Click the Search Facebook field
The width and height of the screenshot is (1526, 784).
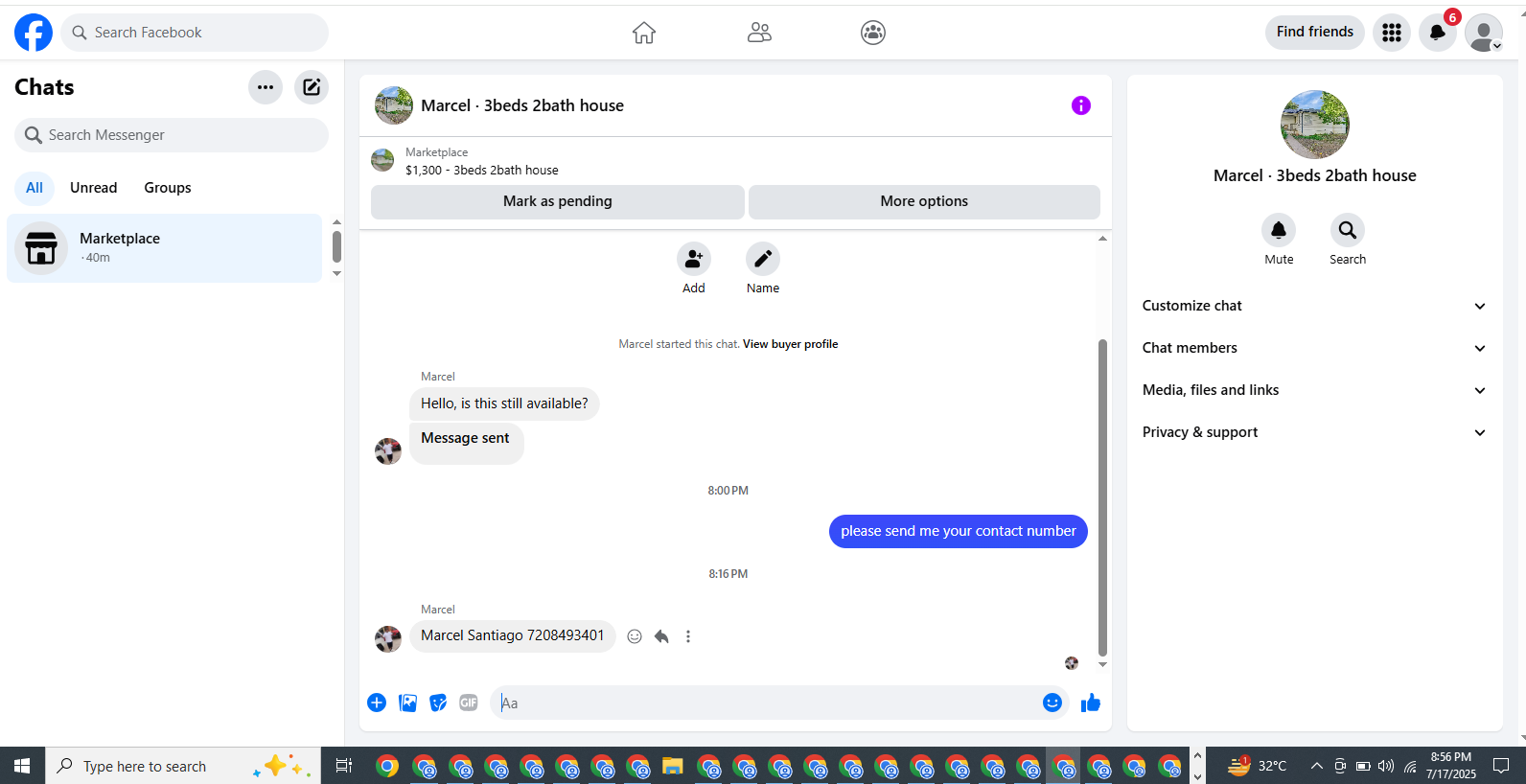(x=195, y=33)
